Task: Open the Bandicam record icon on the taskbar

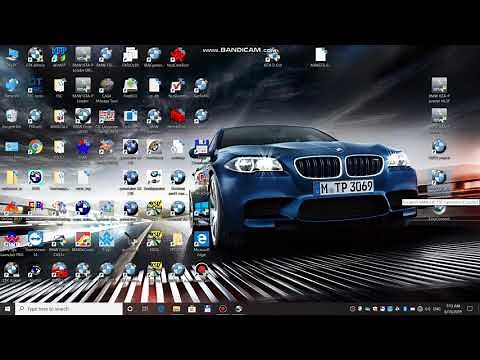Action: pos(222,309)
